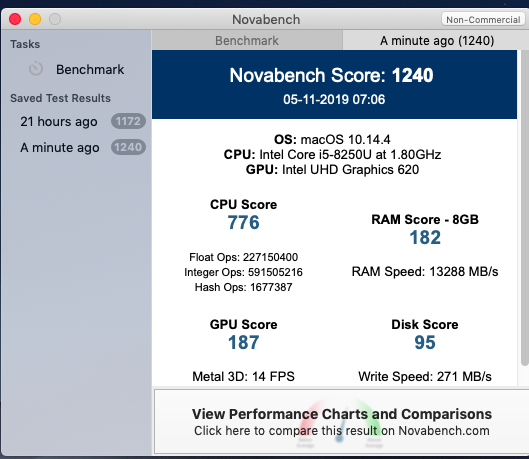
Task: Click the RAM Score - 8GB label
Action: tap(425, 220)
